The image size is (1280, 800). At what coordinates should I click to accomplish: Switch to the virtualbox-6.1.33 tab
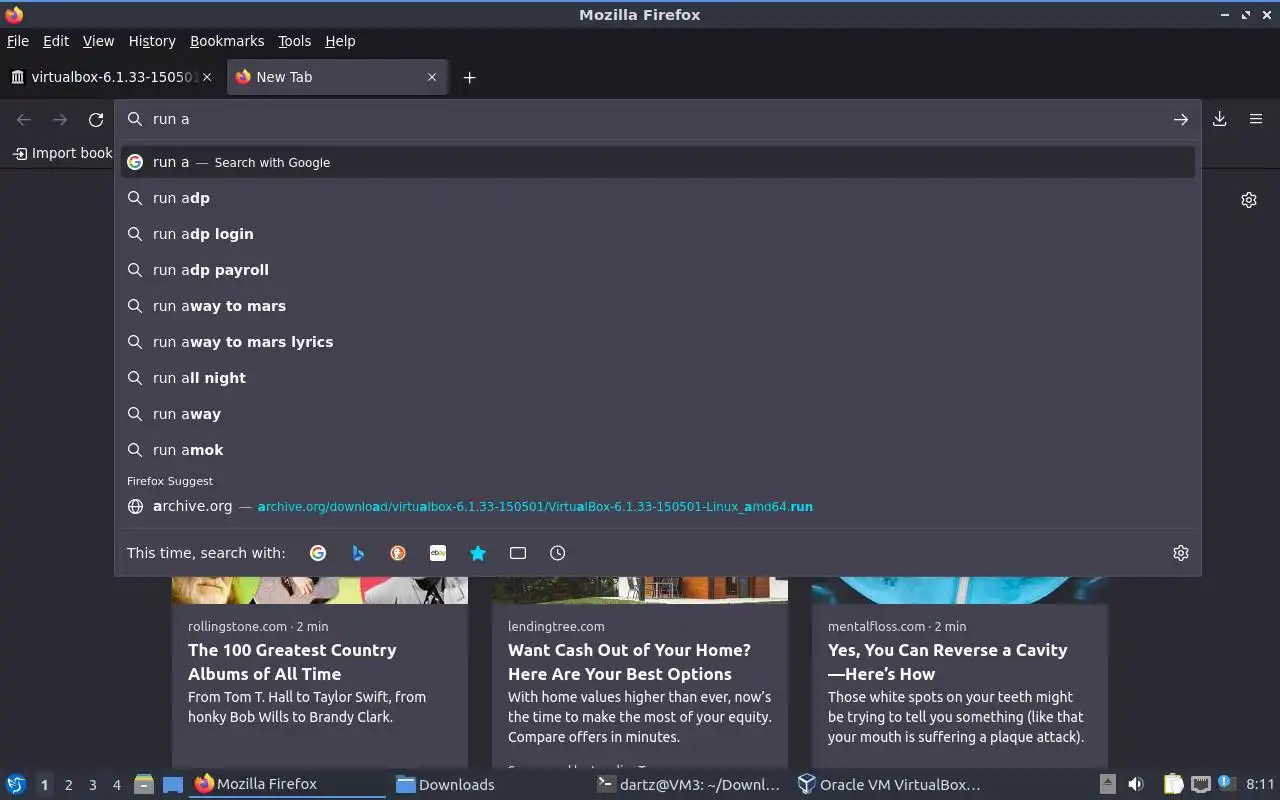coord(110,77)
